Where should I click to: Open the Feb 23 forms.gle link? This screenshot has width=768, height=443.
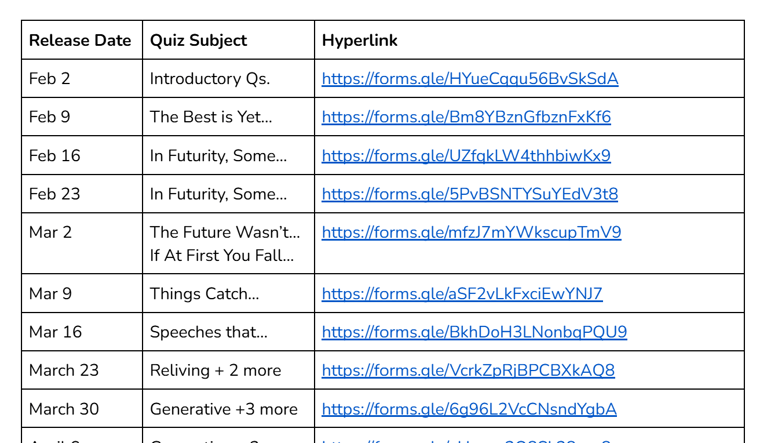point(470,194)
